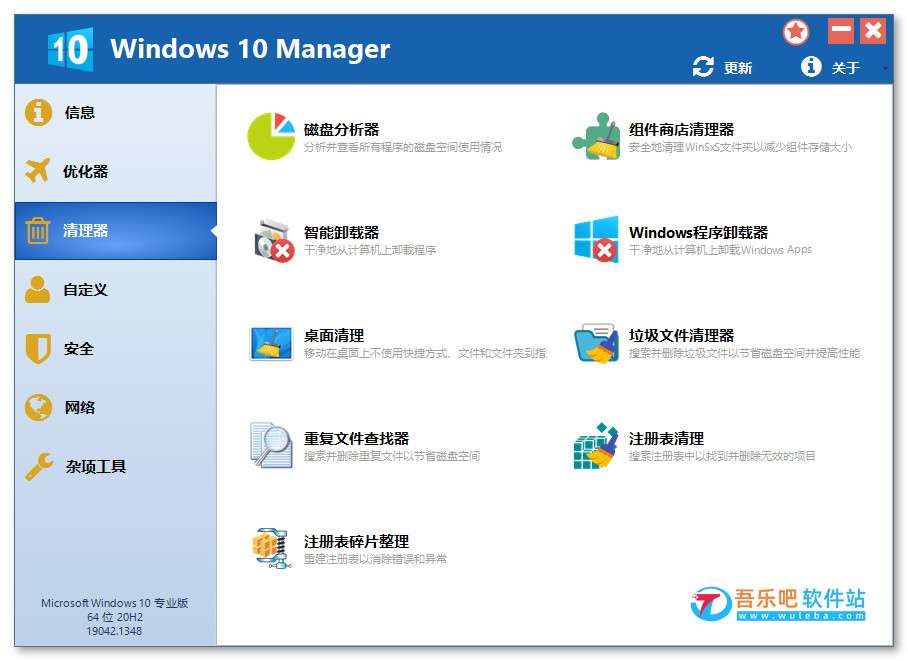The height and width of the screenshot is (661, 908).
Task: Open 垃圾文件清理器 by its title
Action: pos(682,335)
